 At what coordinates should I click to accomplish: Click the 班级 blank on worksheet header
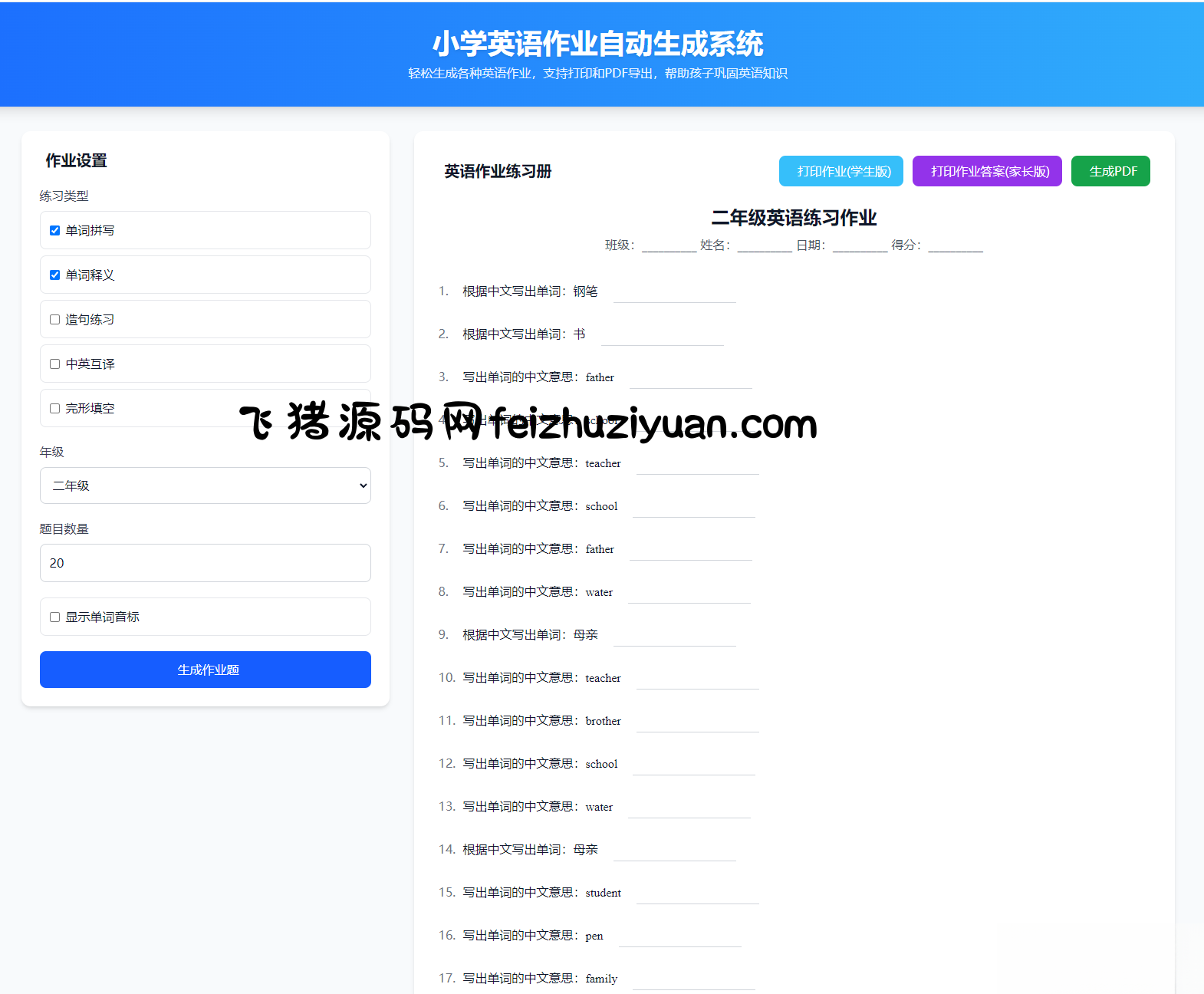point(669,245)
